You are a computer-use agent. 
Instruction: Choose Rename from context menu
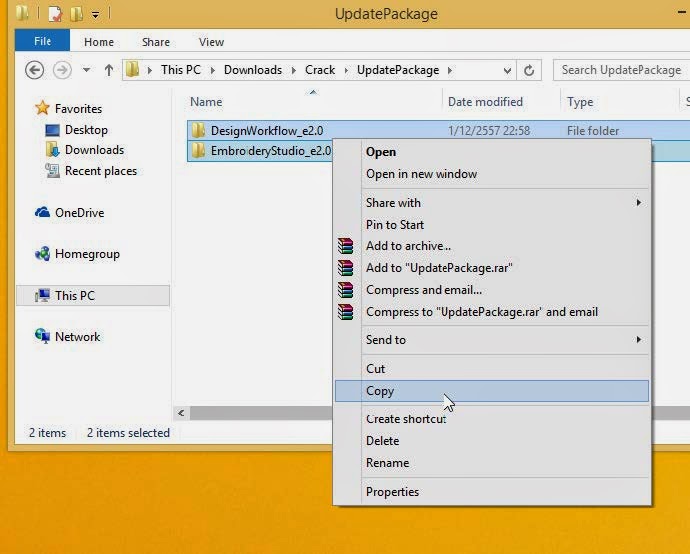pyautogui.click(x=492, y=462)
